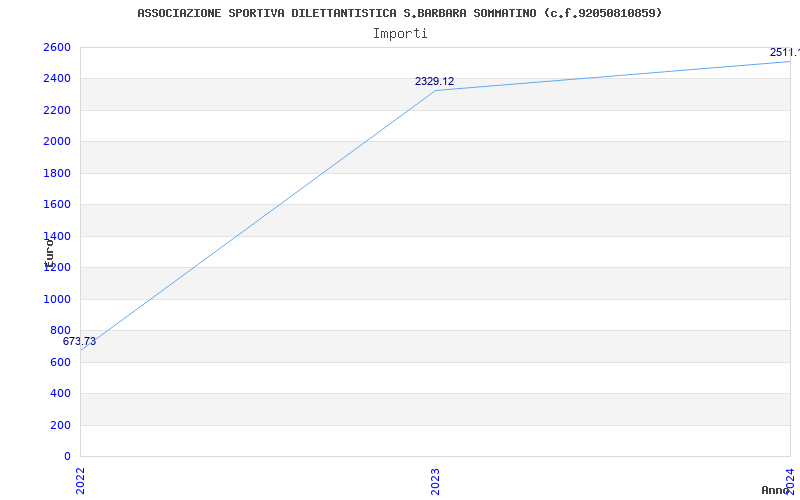Click the 200 y-axis tick label
Screen dimensions: 800x500
(60, 426)
